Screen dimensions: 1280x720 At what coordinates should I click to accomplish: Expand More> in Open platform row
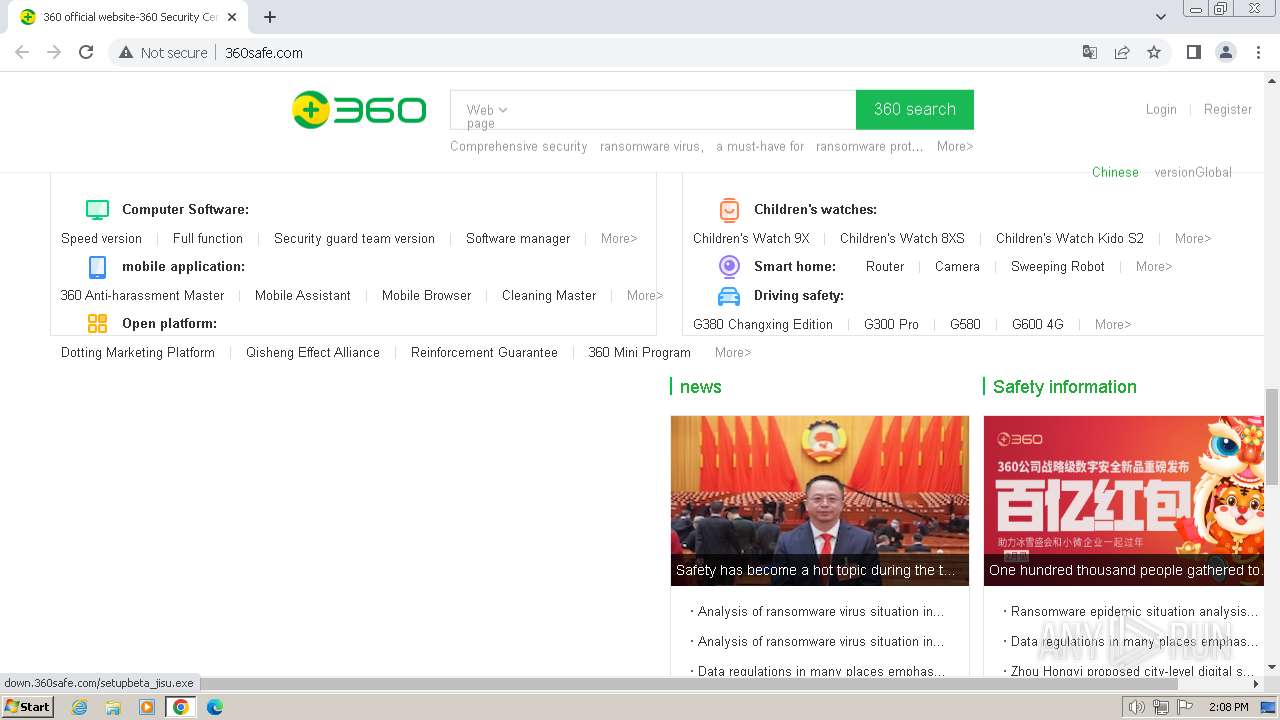[733, 352]
